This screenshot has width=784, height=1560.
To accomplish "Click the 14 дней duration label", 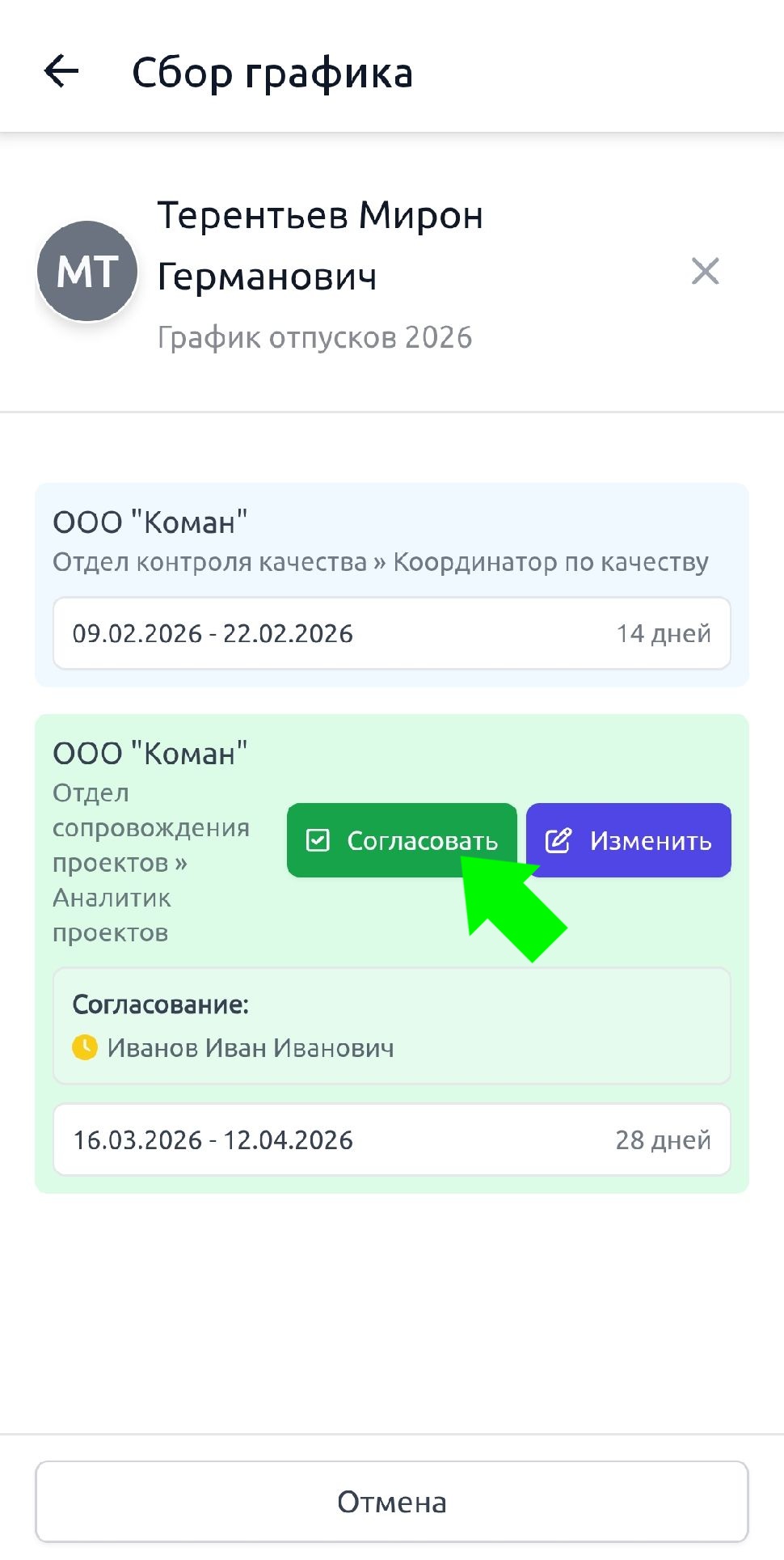I will click(664, 633).
